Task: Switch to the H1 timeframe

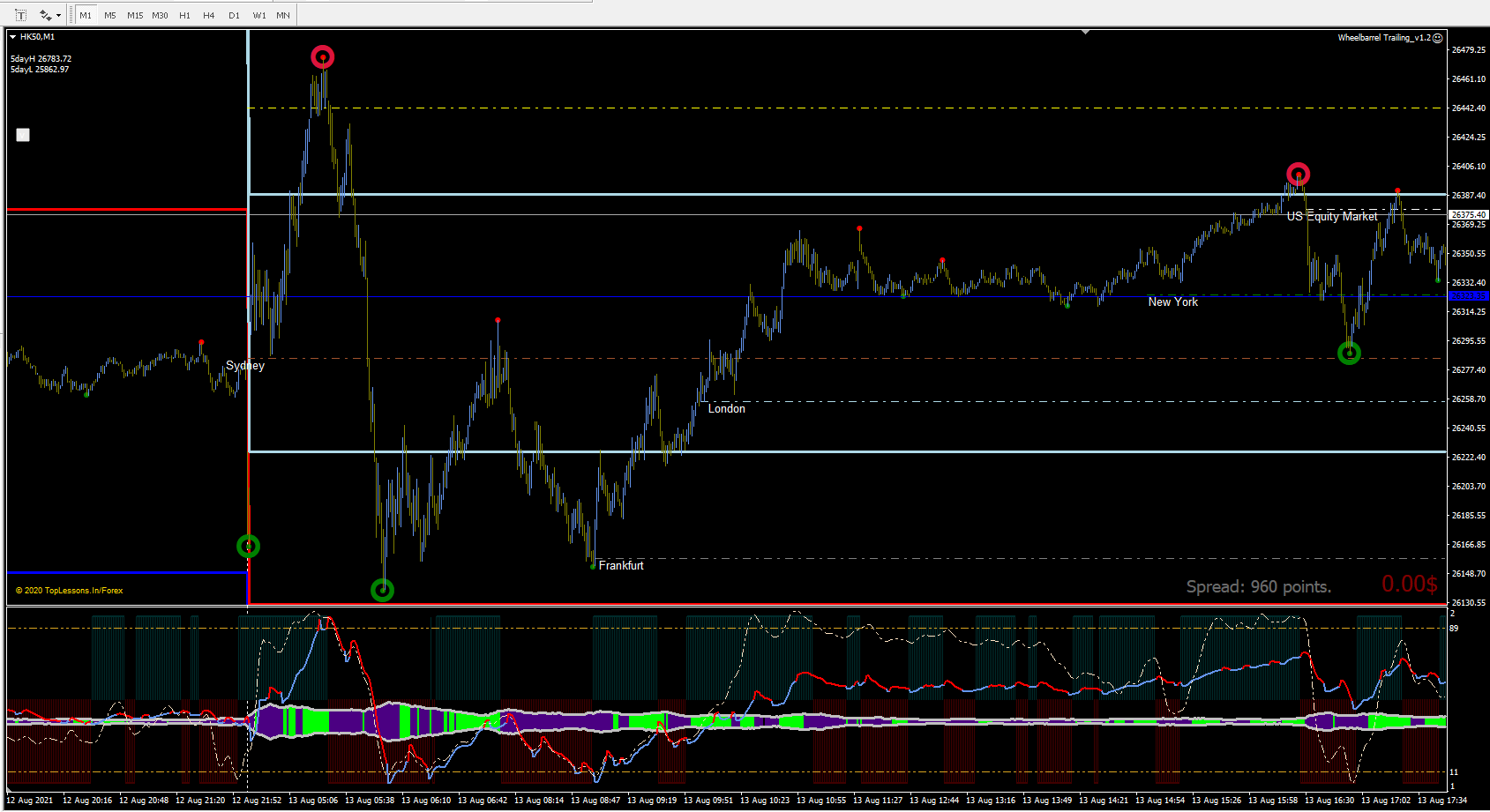Action: point(184,15)
